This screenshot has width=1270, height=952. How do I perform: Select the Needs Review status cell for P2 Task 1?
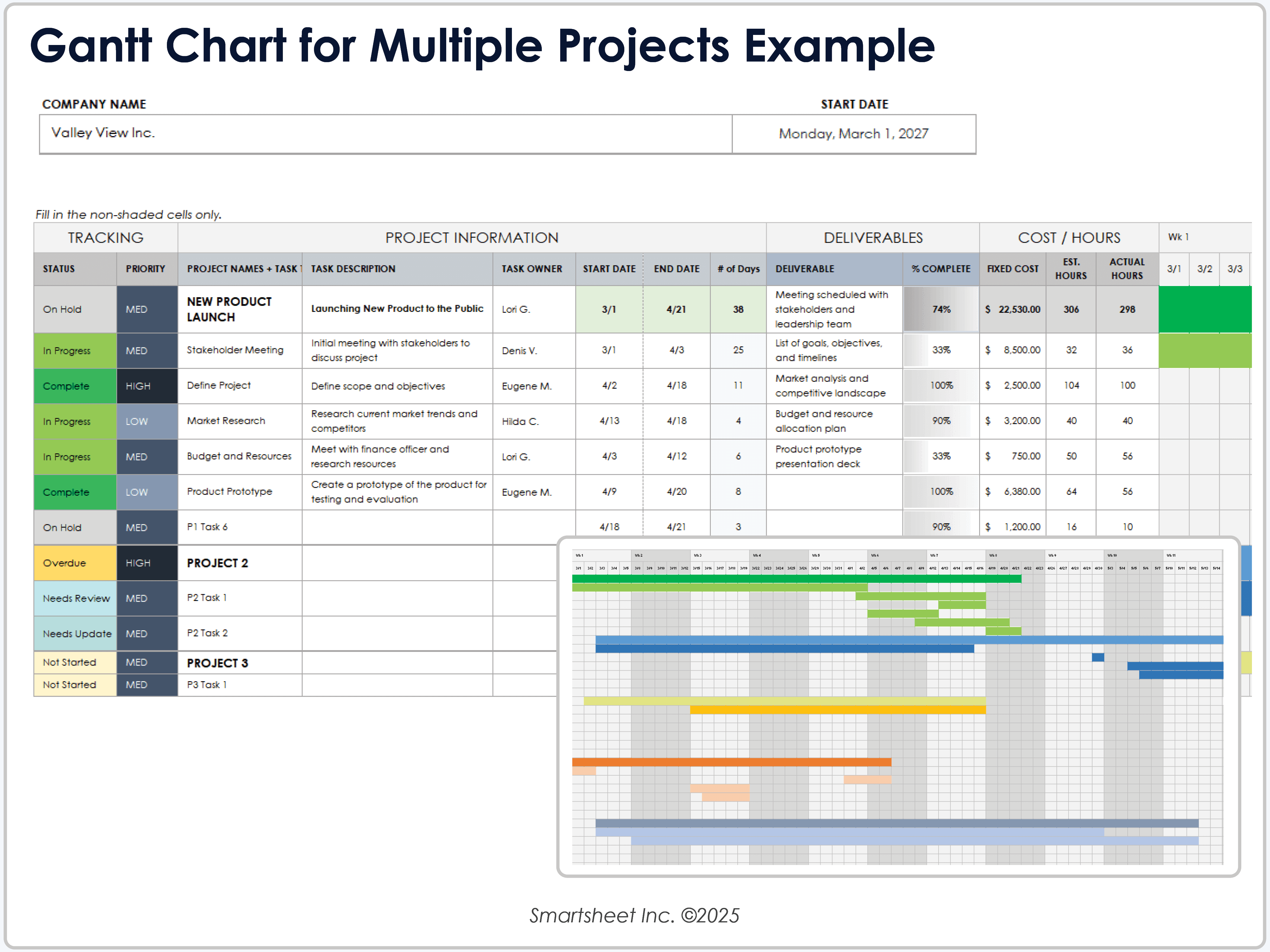pyautogui.click(x=75, y=598)
